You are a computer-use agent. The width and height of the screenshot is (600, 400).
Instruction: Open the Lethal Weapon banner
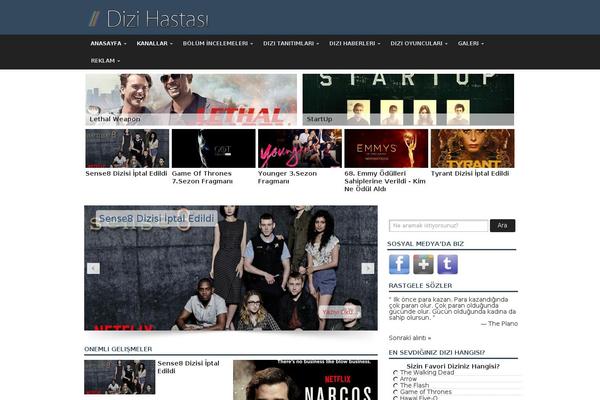pos(191,100)
